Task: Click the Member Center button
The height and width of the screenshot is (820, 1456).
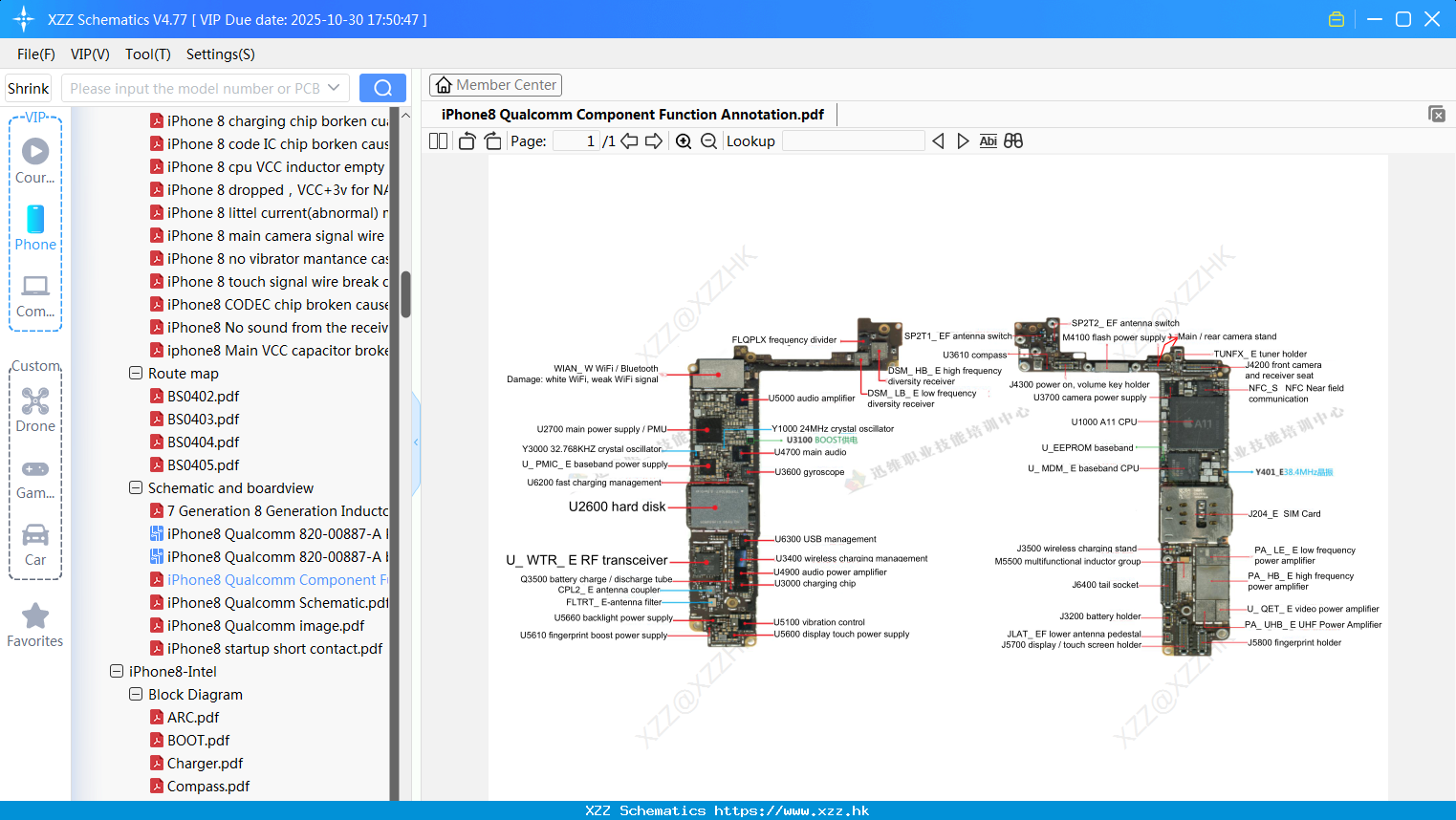Action: [x=495, y=85]
